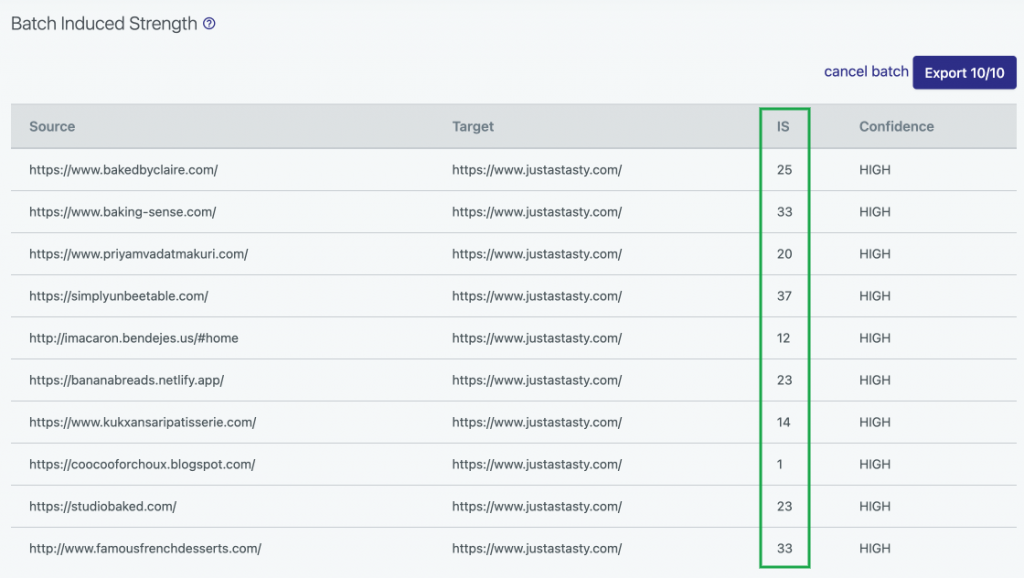
Task: Click source https://simplyunbeetable.com/
Action: coord(119,296)
